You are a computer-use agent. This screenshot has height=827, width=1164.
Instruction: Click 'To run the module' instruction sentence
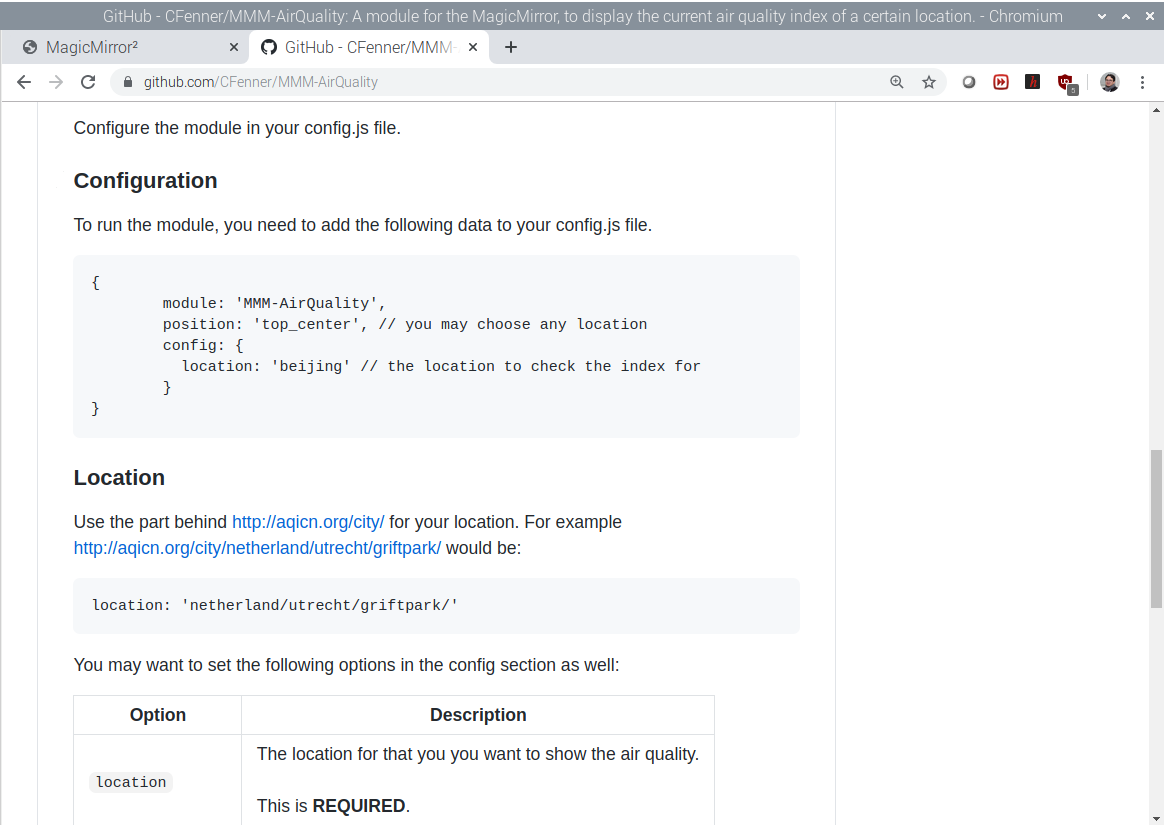[x=362, y=225]
